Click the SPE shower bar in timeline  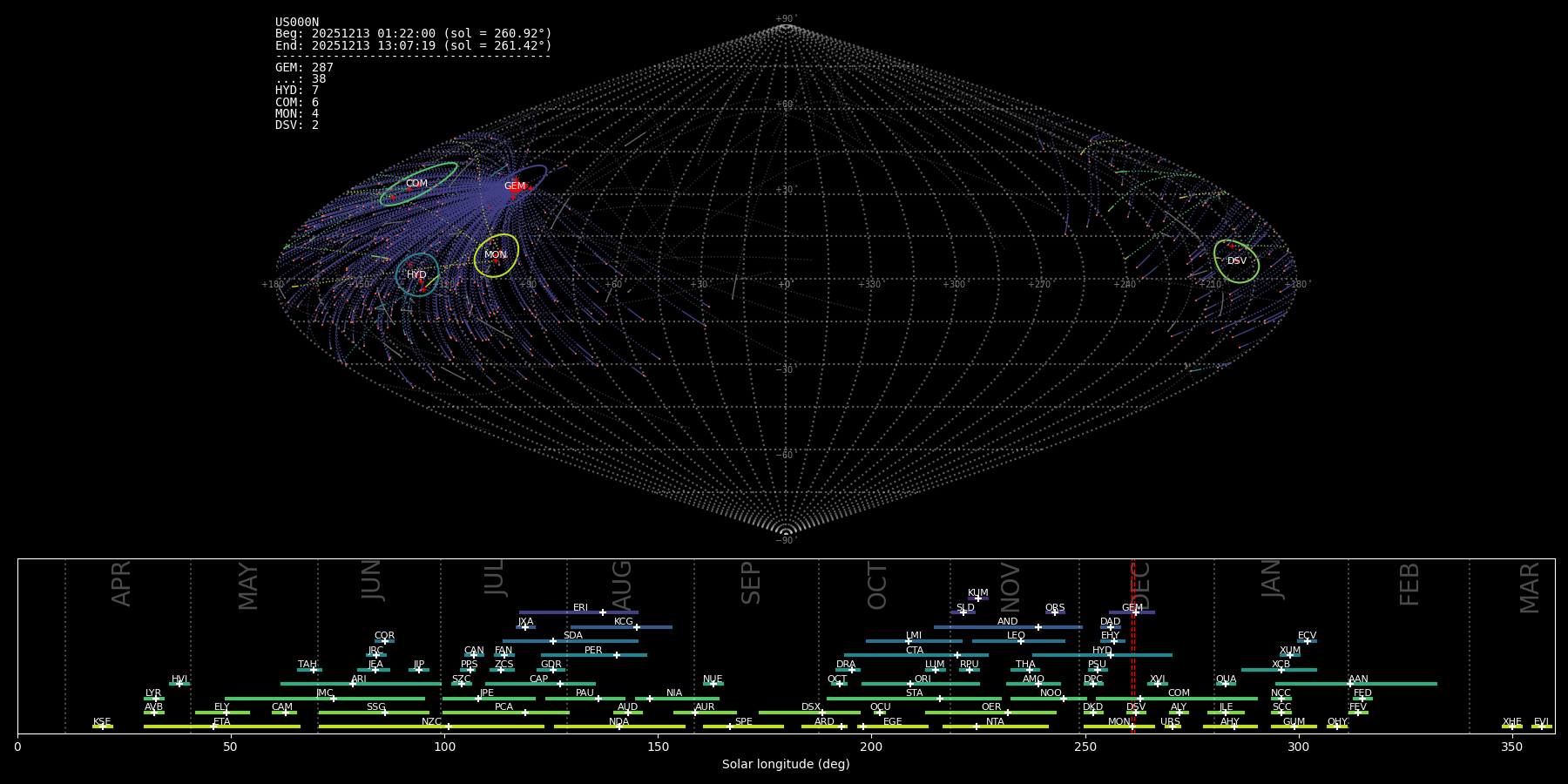tap(743, 727)
